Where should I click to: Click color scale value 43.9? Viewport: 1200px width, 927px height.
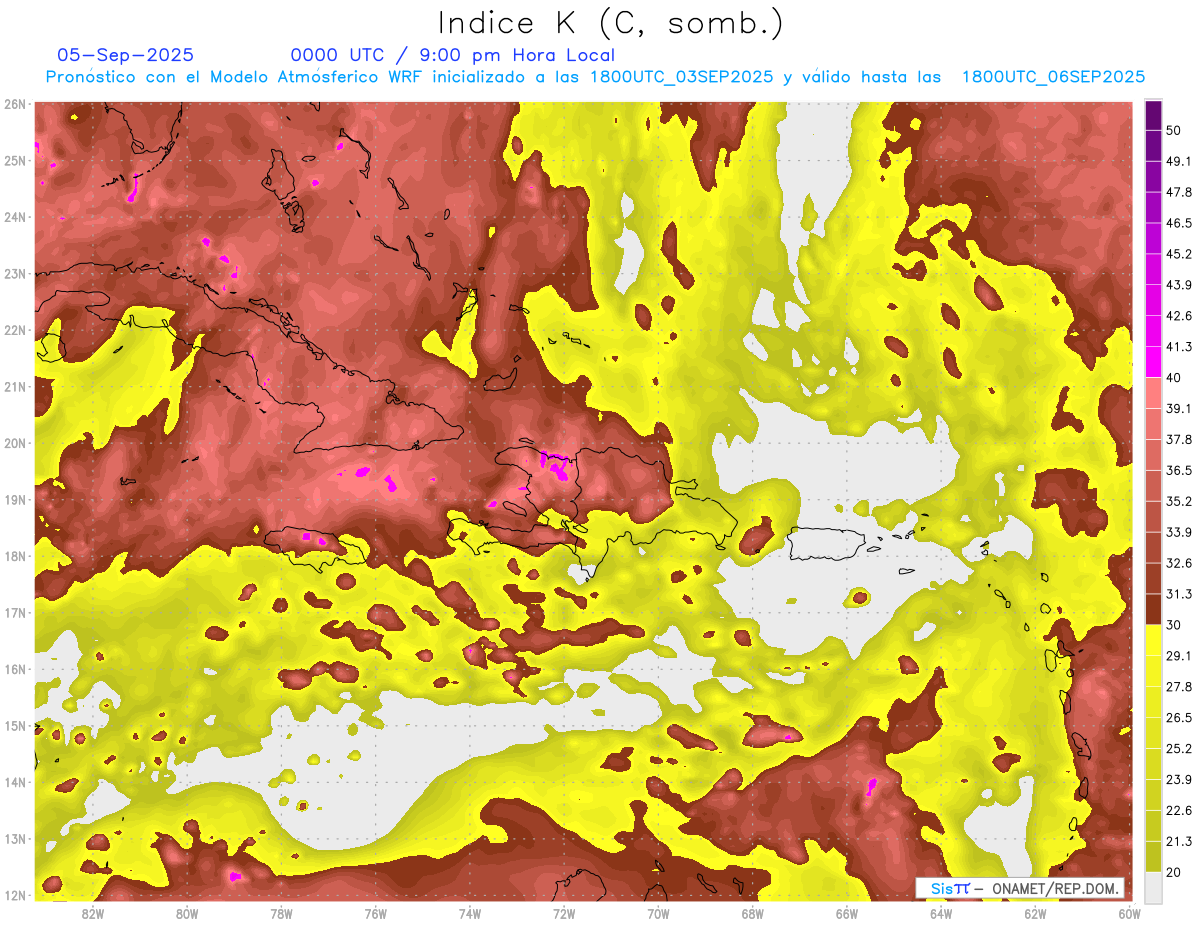pyautogui.click(x=1178, y=285)
